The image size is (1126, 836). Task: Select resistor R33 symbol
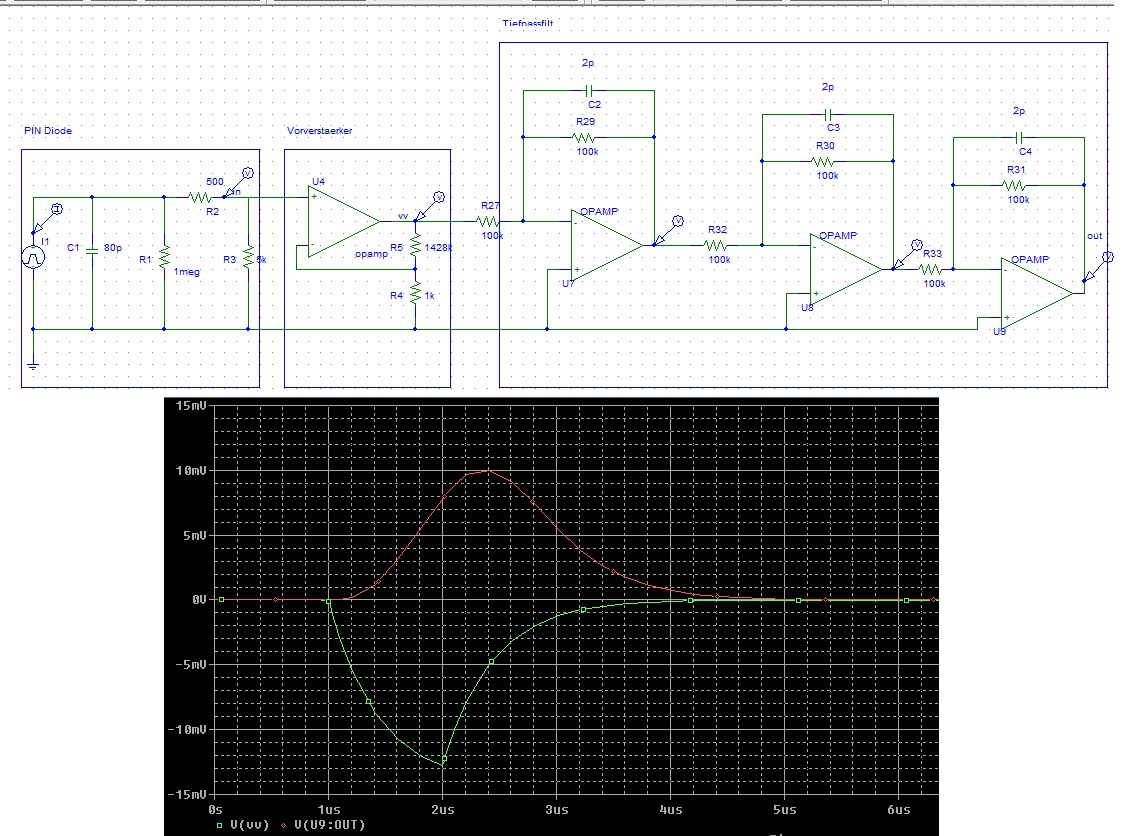point(930,269)
